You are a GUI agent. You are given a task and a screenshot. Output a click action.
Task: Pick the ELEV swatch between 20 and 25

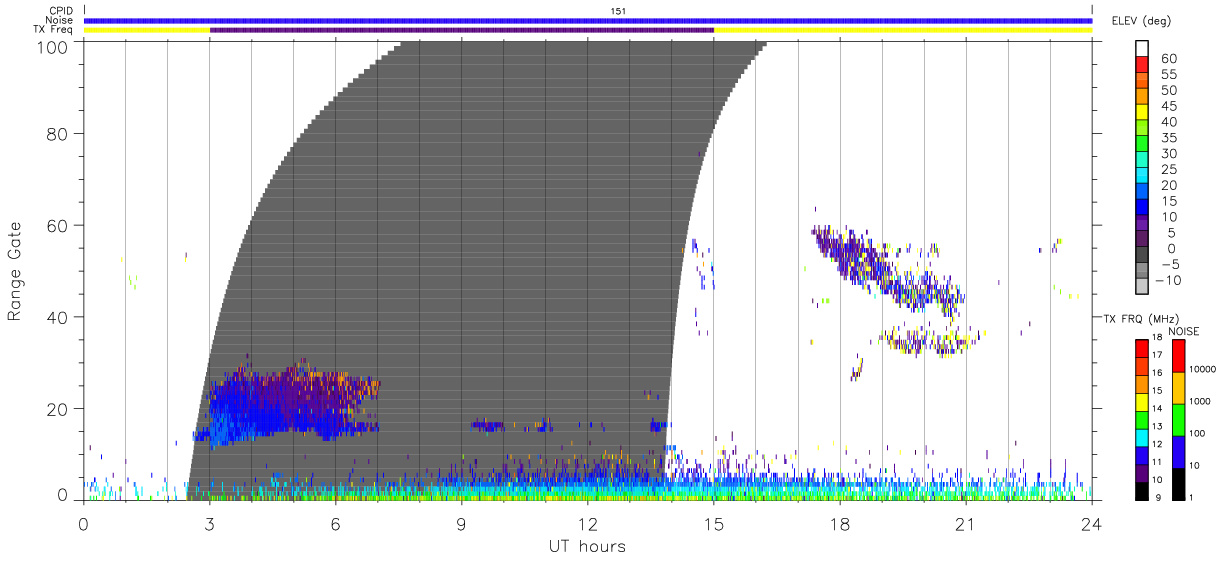1142,177
